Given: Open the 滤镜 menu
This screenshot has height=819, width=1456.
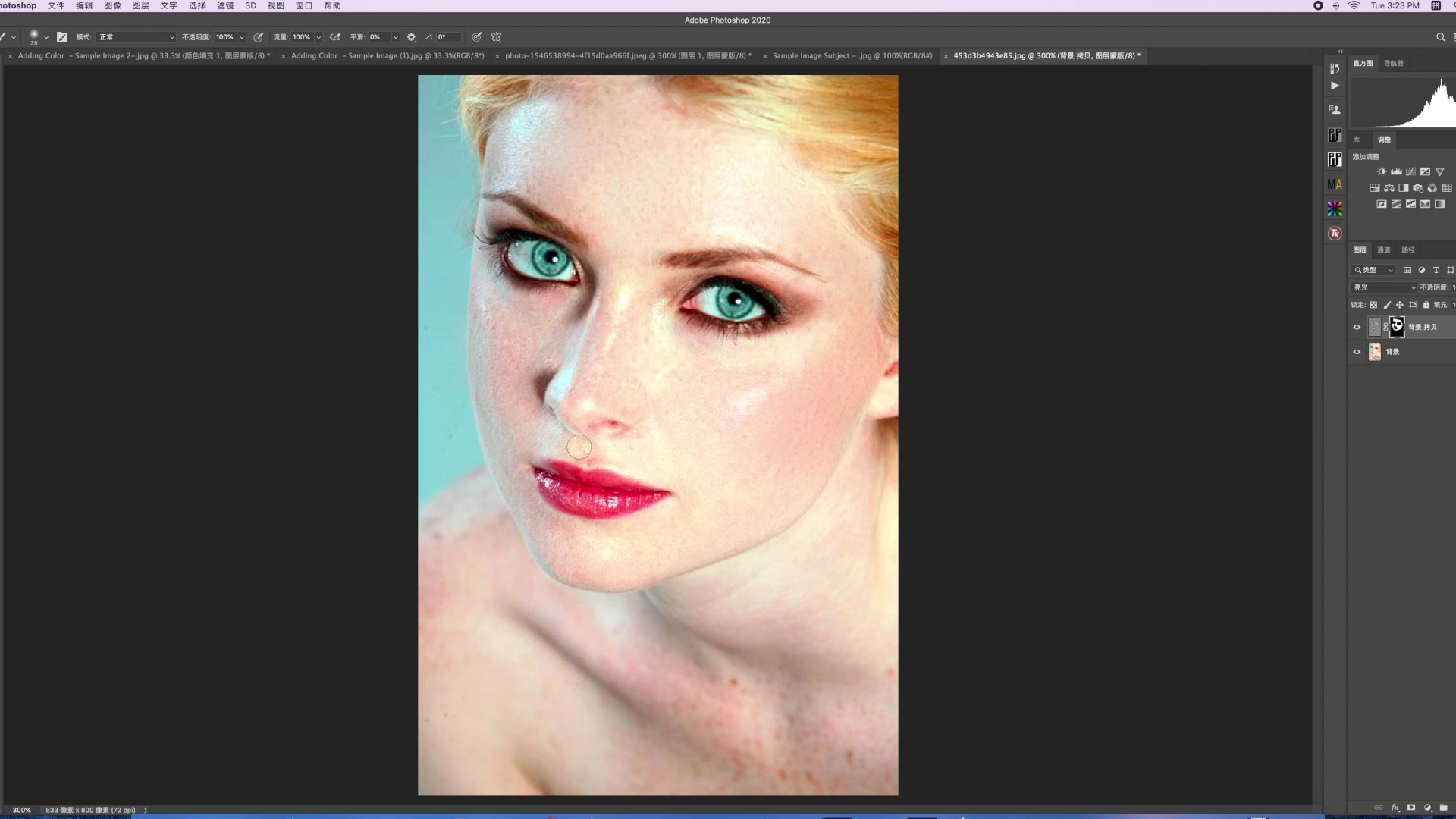Looking at the screenshot, I should [x=225, y=5].
